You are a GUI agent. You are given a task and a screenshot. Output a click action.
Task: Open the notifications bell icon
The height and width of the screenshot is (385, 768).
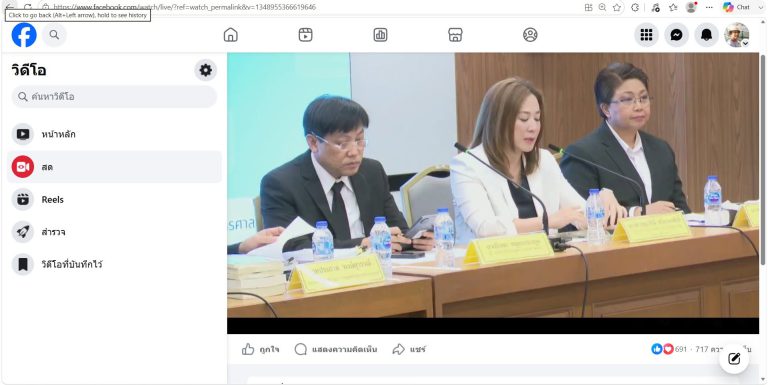(706, 35)
